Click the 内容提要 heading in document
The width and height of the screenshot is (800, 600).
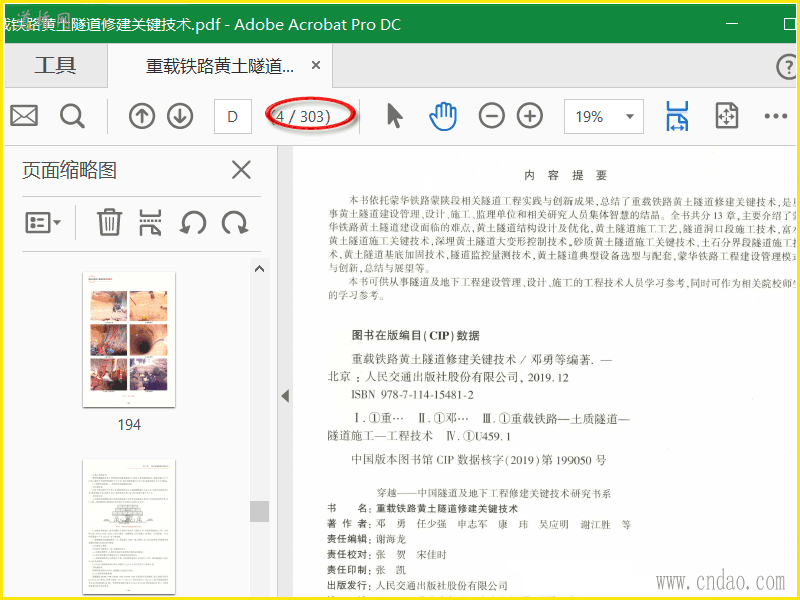click(565, 176)
